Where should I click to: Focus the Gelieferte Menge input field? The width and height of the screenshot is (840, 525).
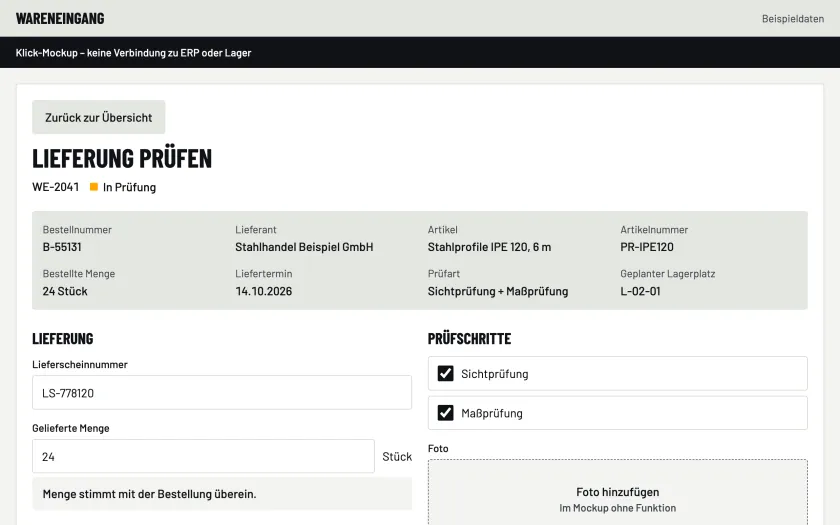coord(203,456)
